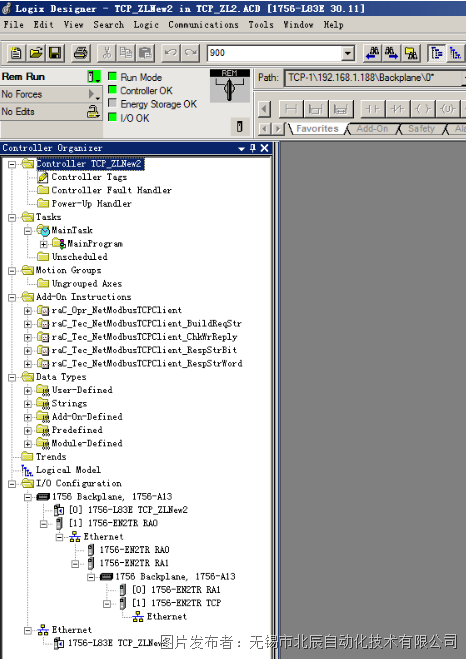Click the Copy toolbar icon
This screenshot has width=466, height=659.
pos(125,53)
